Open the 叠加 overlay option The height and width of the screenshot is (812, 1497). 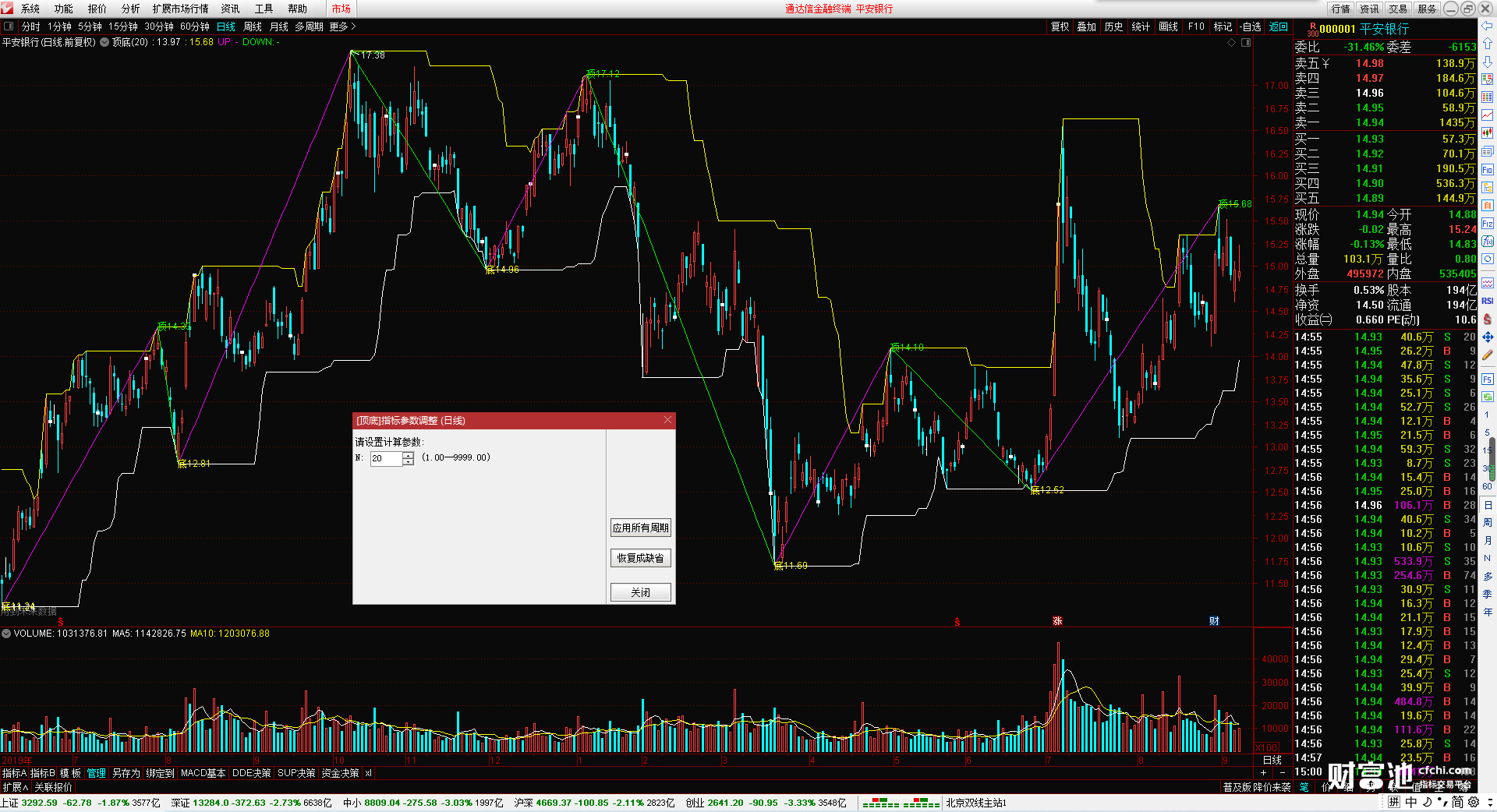[1086, 26]
